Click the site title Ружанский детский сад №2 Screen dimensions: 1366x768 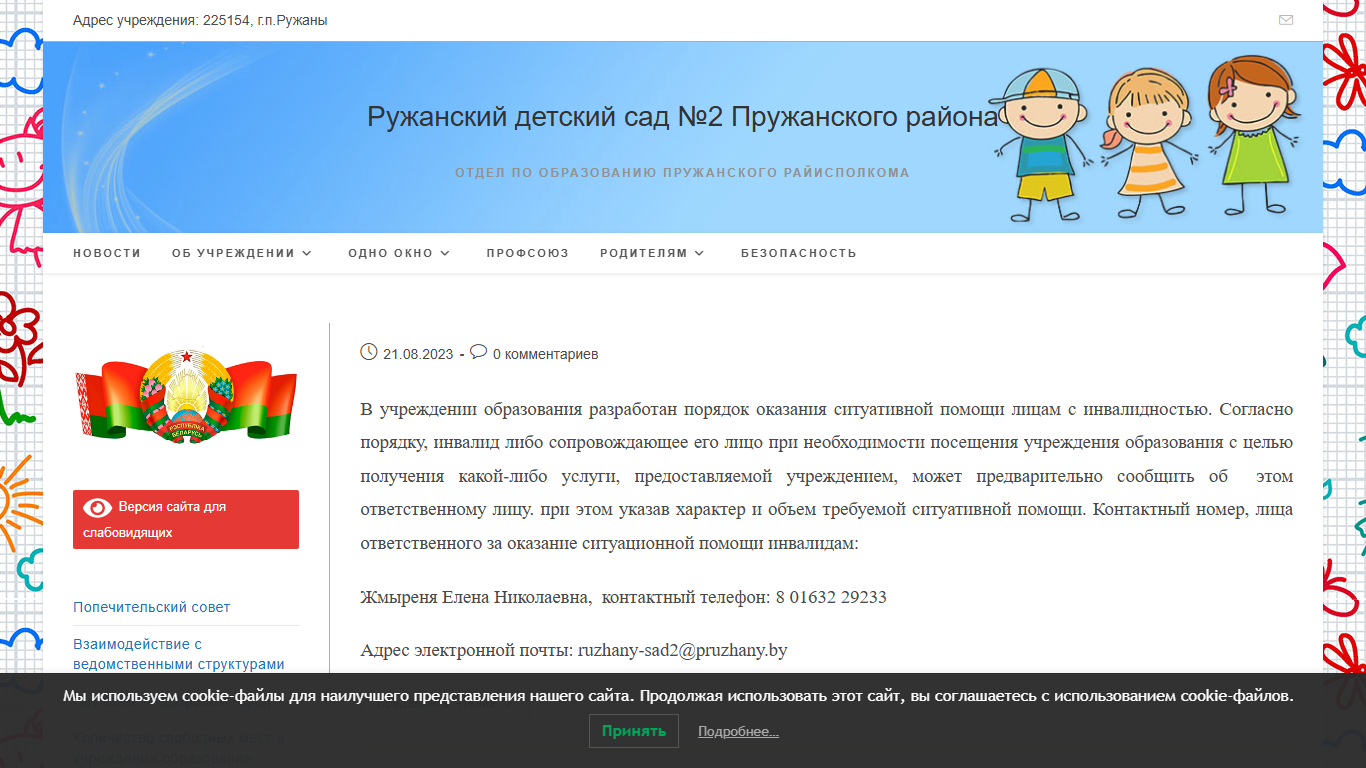pyautogui.click(x=683, y=117)
